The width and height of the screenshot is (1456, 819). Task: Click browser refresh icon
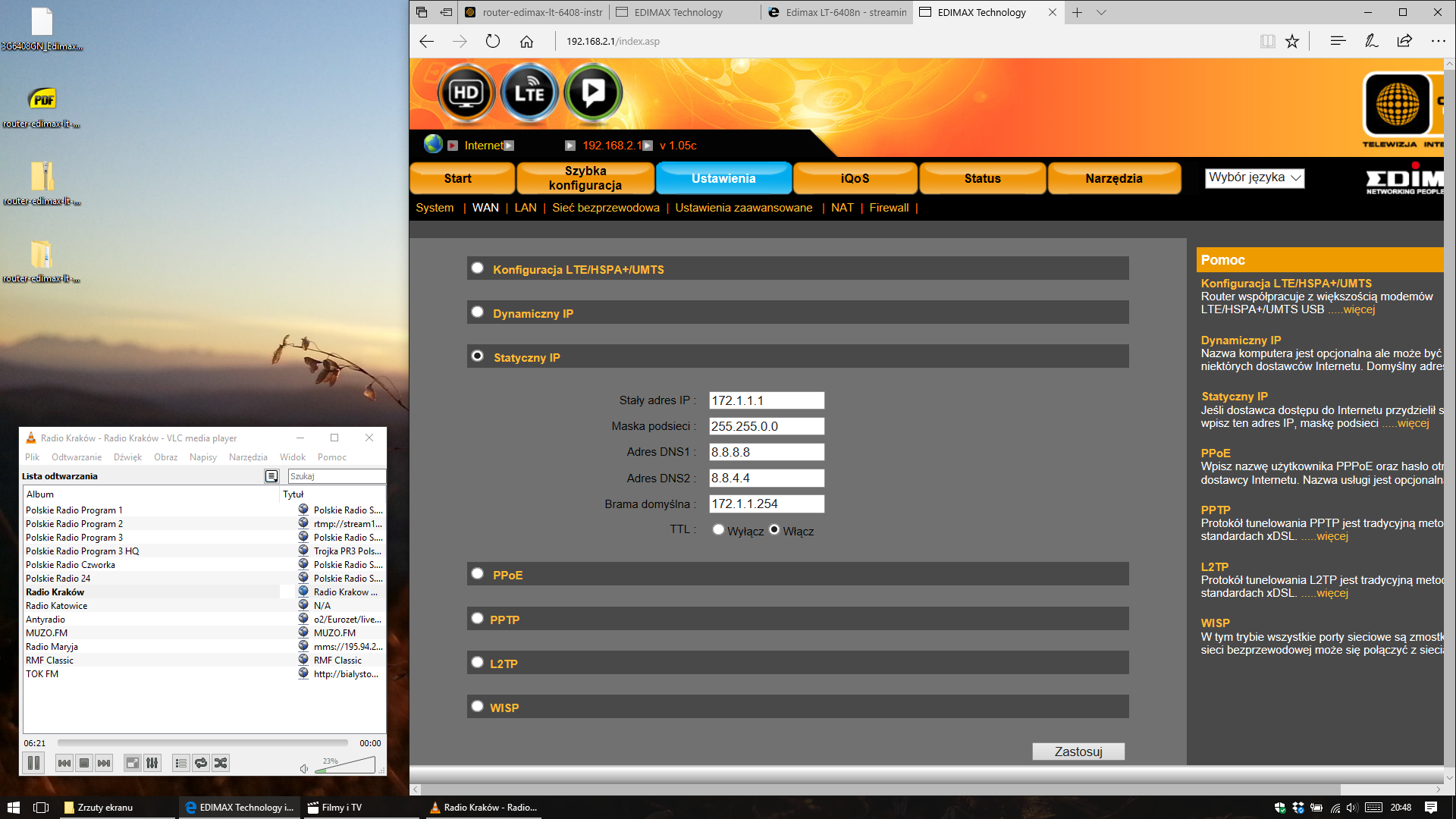[493, 41]
